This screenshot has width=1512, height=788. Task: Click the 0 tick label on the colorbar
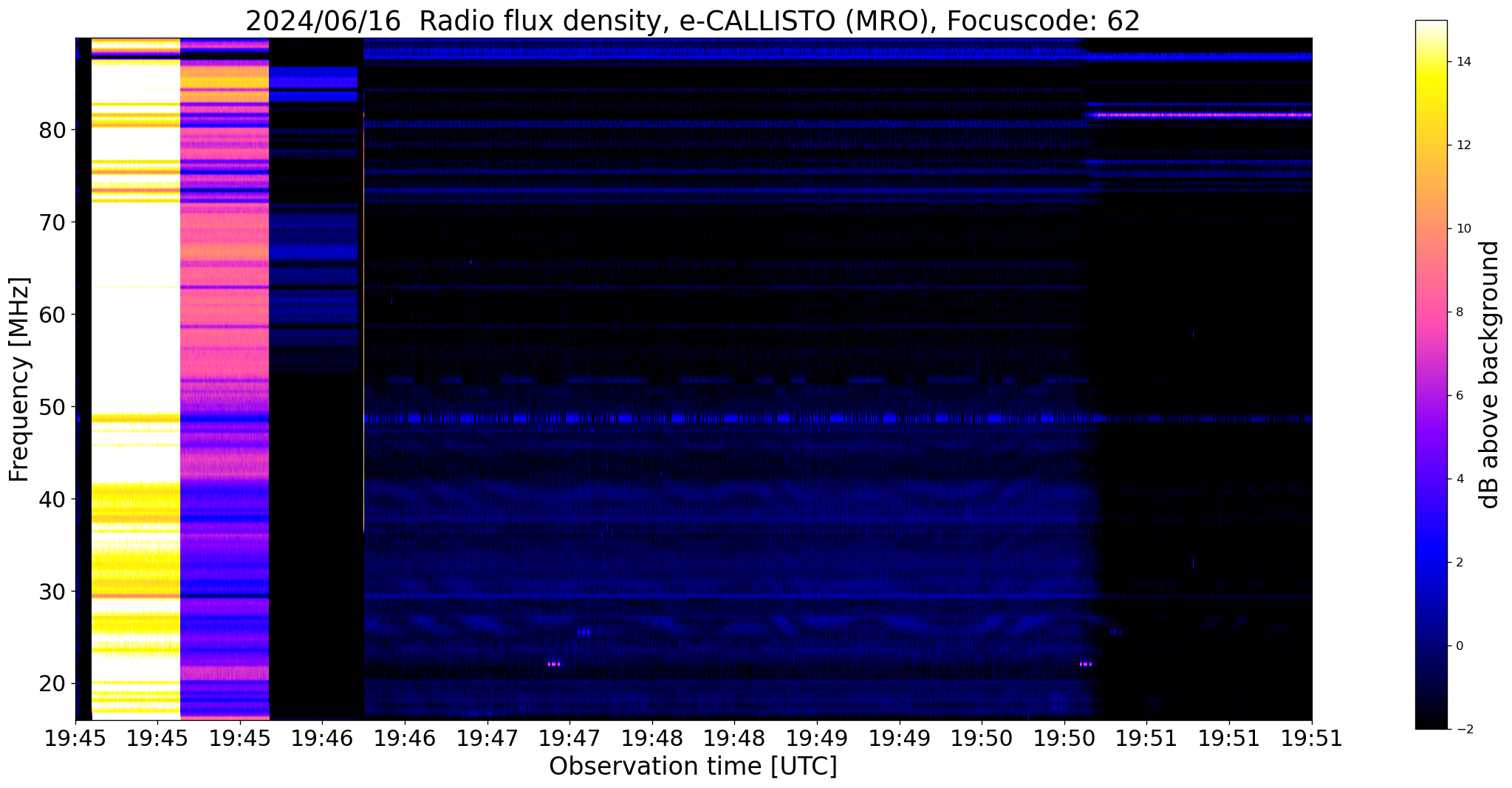pos(1458,646)
